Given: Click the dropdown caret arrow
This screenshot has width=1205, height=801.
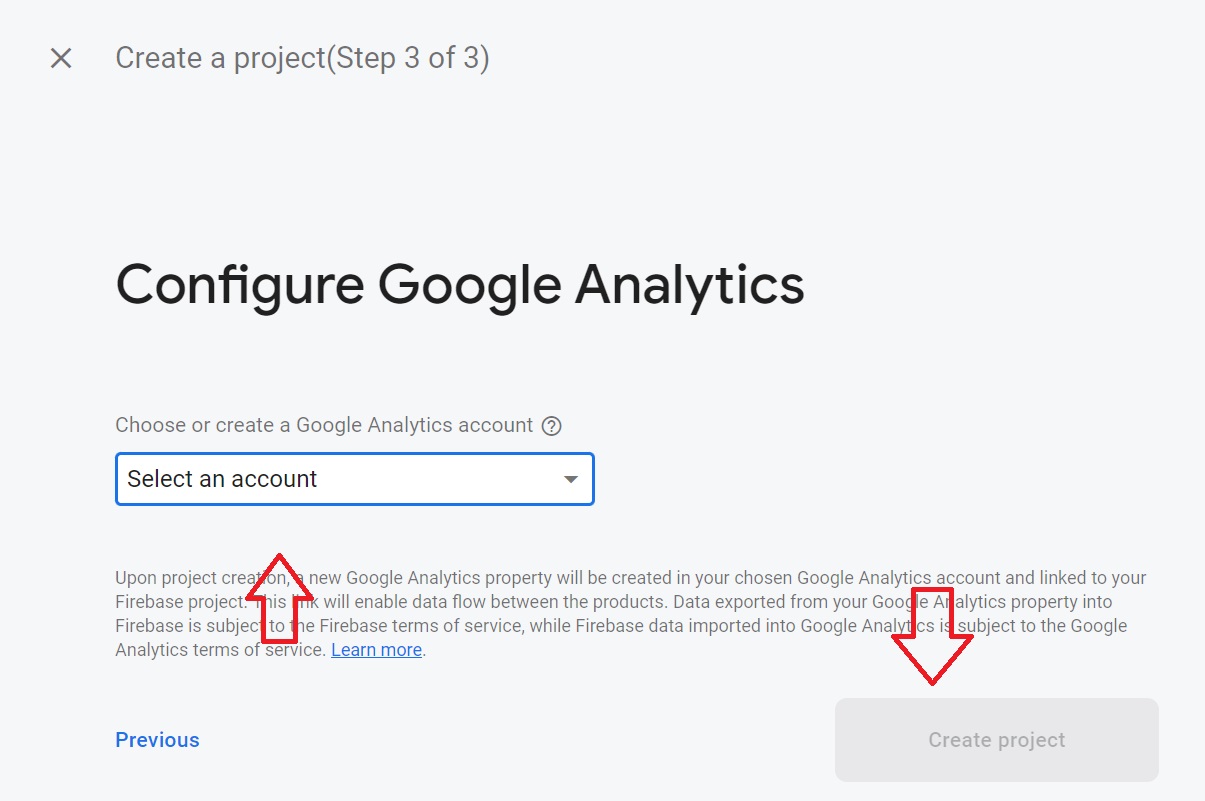Looking at the screenshot, I should [571, 480].
